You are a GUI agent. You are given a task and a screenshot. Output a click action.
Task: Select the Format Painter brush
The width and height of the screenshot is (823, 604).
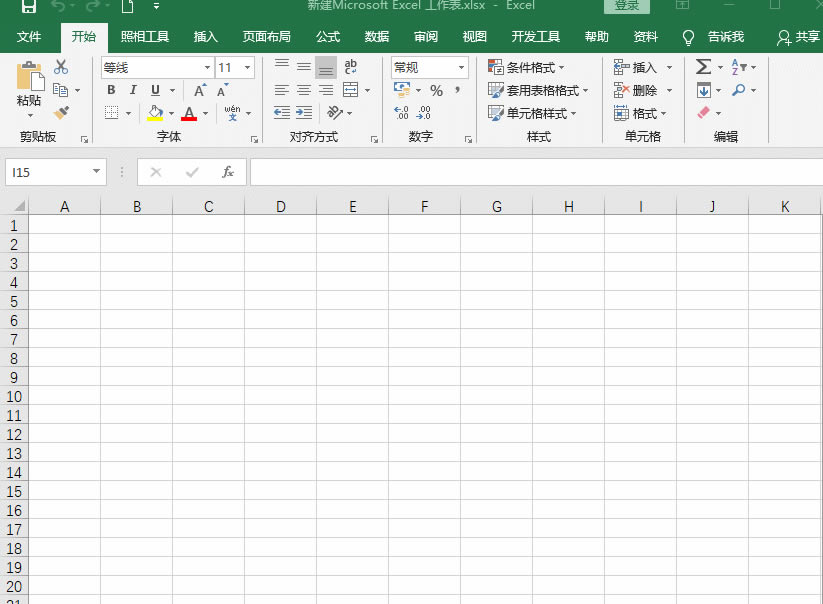[x=61, y=112]
